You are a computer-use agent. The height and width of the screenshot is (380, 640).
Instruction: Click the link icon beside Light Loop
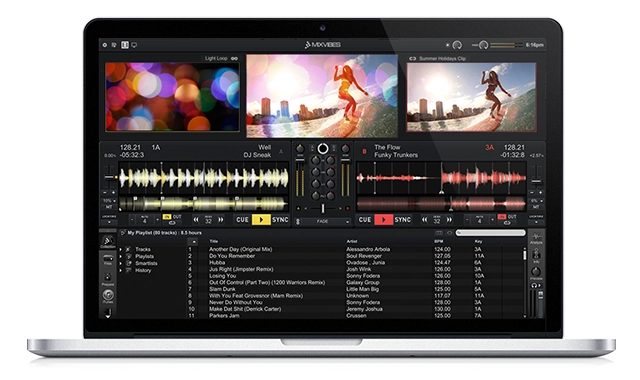click(x=234, y=58)
